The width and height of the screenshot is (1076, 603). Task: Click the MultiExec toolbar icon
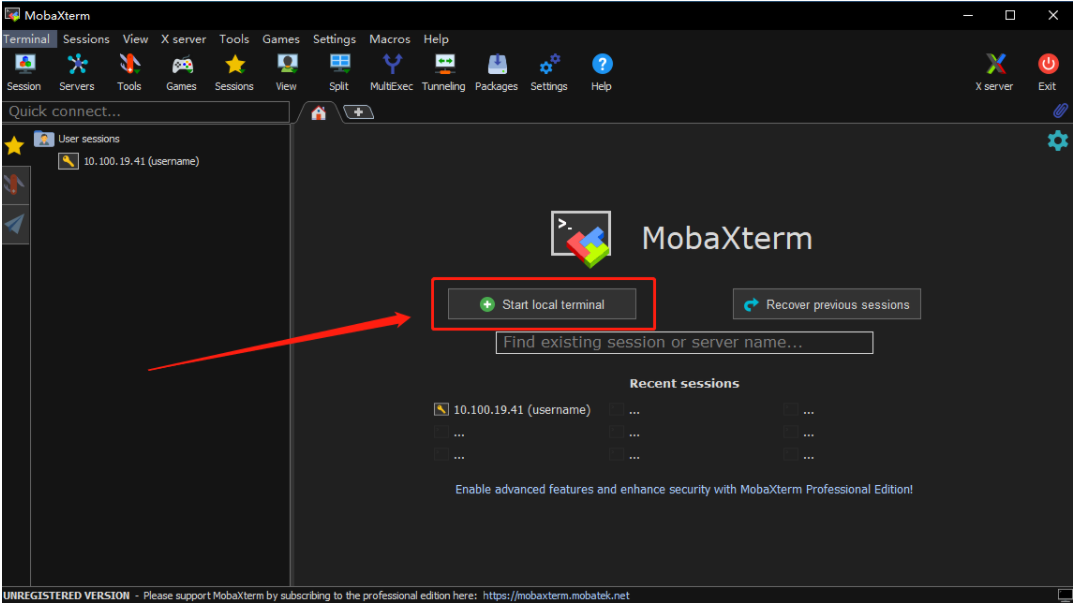click(x=391, y=72)
